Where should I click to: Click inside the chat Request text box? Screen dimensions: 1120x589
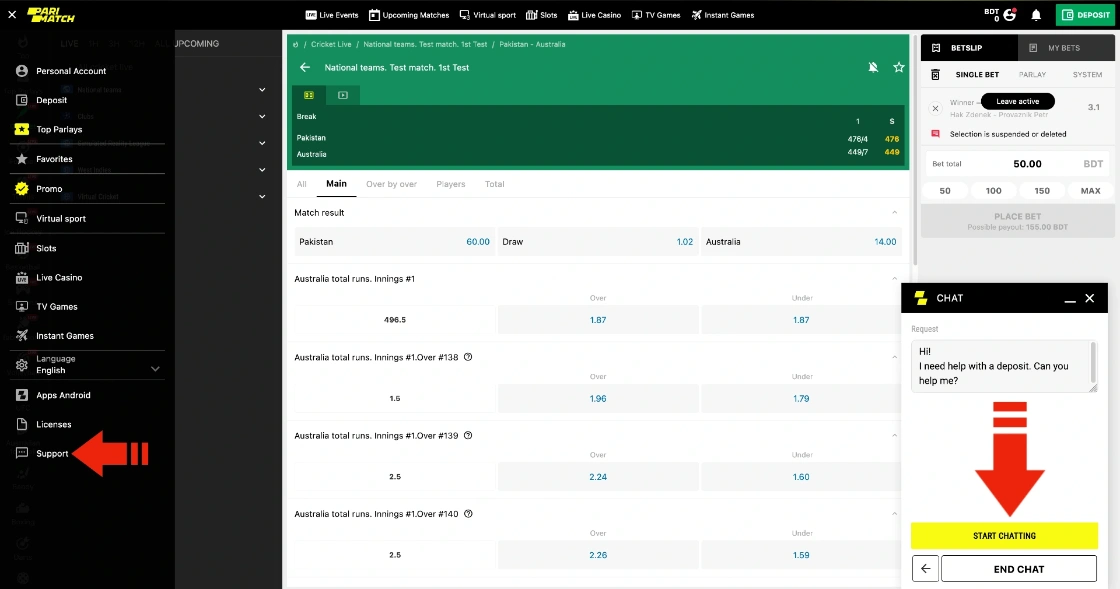pyautogui.click(x=1004, y=366)
